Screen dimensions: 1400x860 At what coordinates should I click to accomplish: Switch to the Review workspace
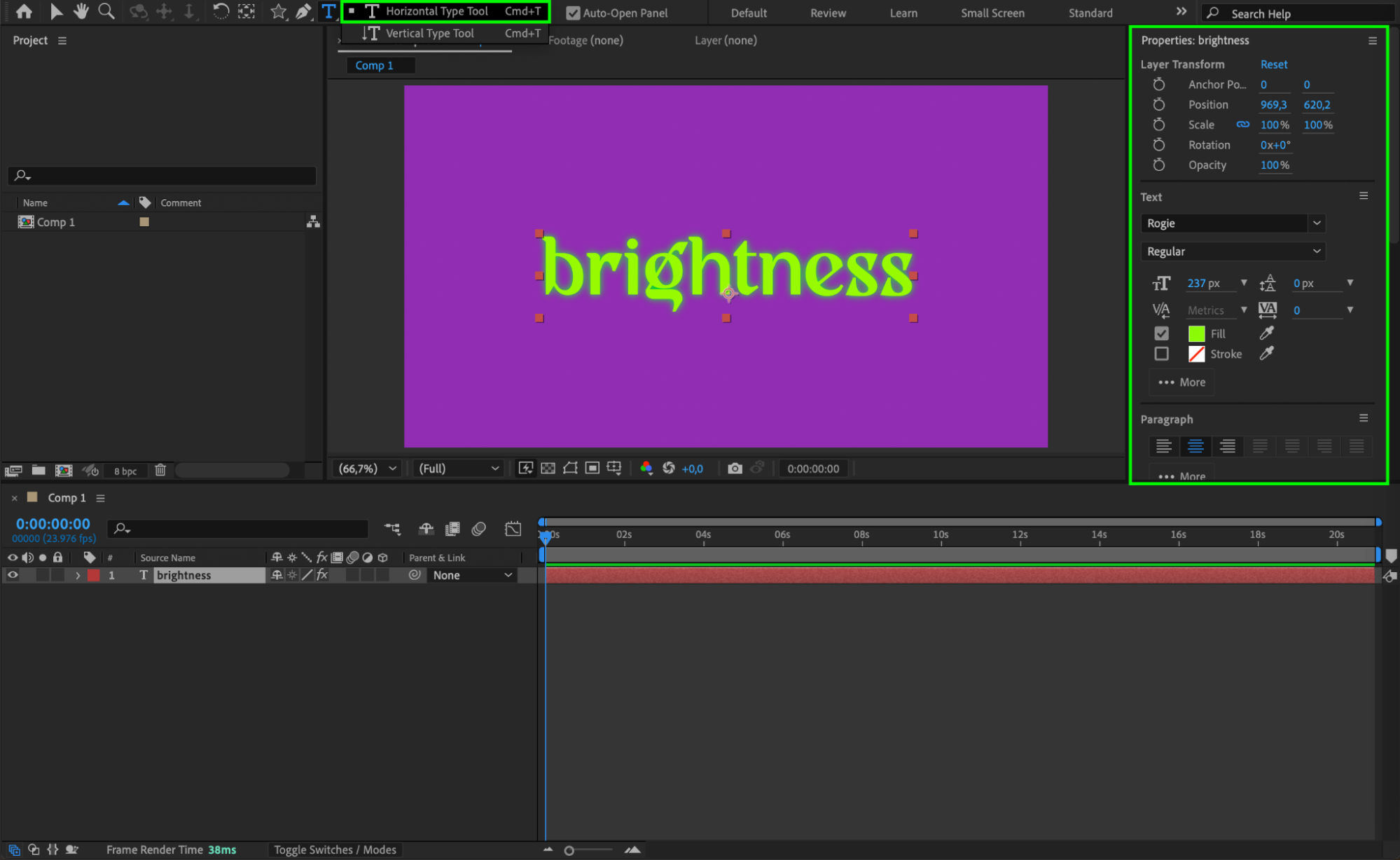pyautogui.click(x=828, y=13)
